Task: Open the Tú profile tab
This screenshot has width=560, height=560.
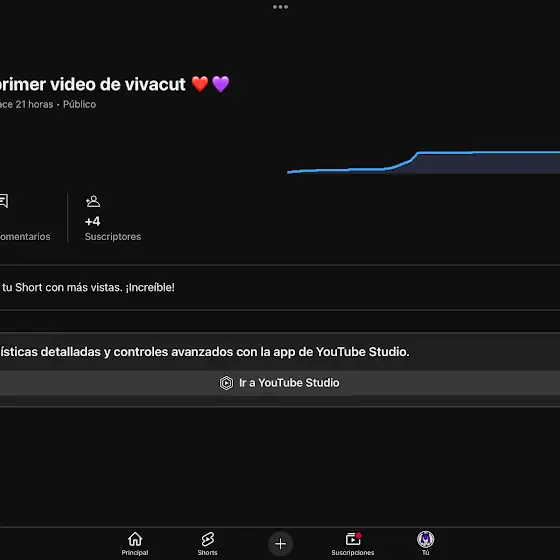Action: coord(425,544)
